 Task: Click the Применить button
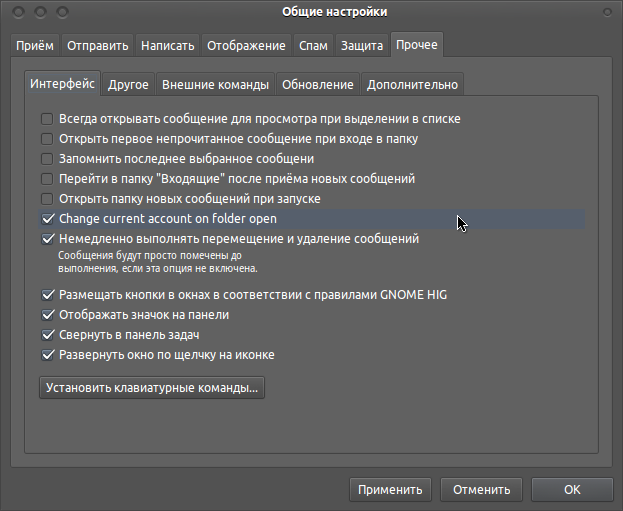[390, 490]
